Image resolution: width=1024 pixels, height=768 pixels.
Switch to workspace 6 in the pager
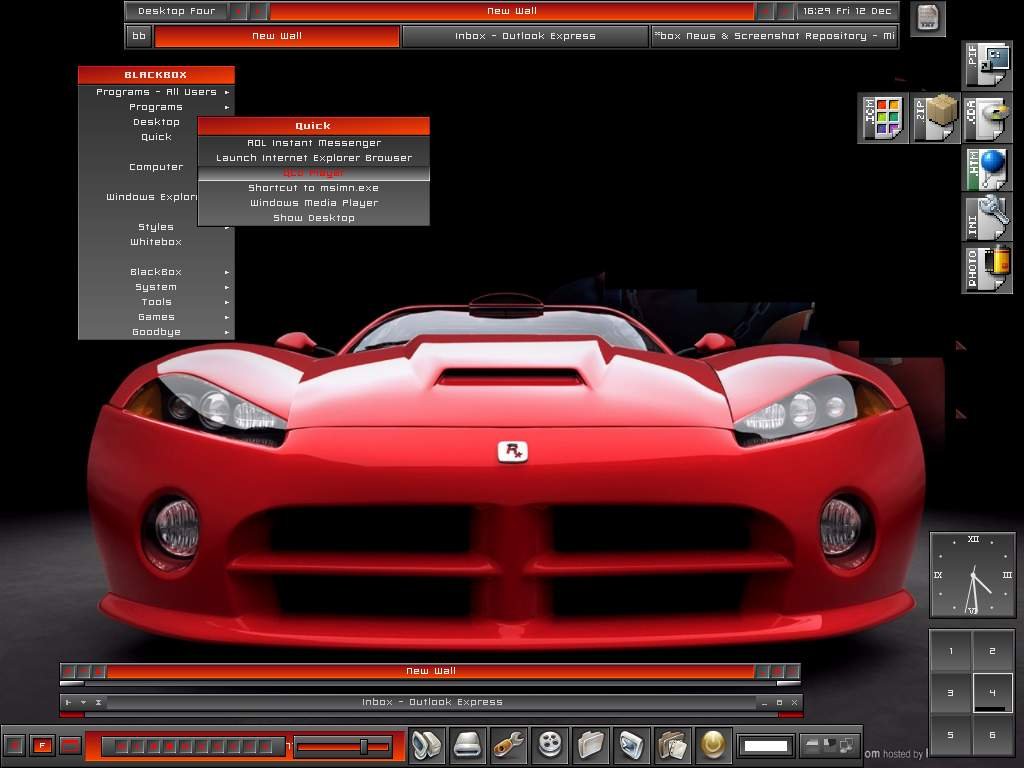coord(993,735)
